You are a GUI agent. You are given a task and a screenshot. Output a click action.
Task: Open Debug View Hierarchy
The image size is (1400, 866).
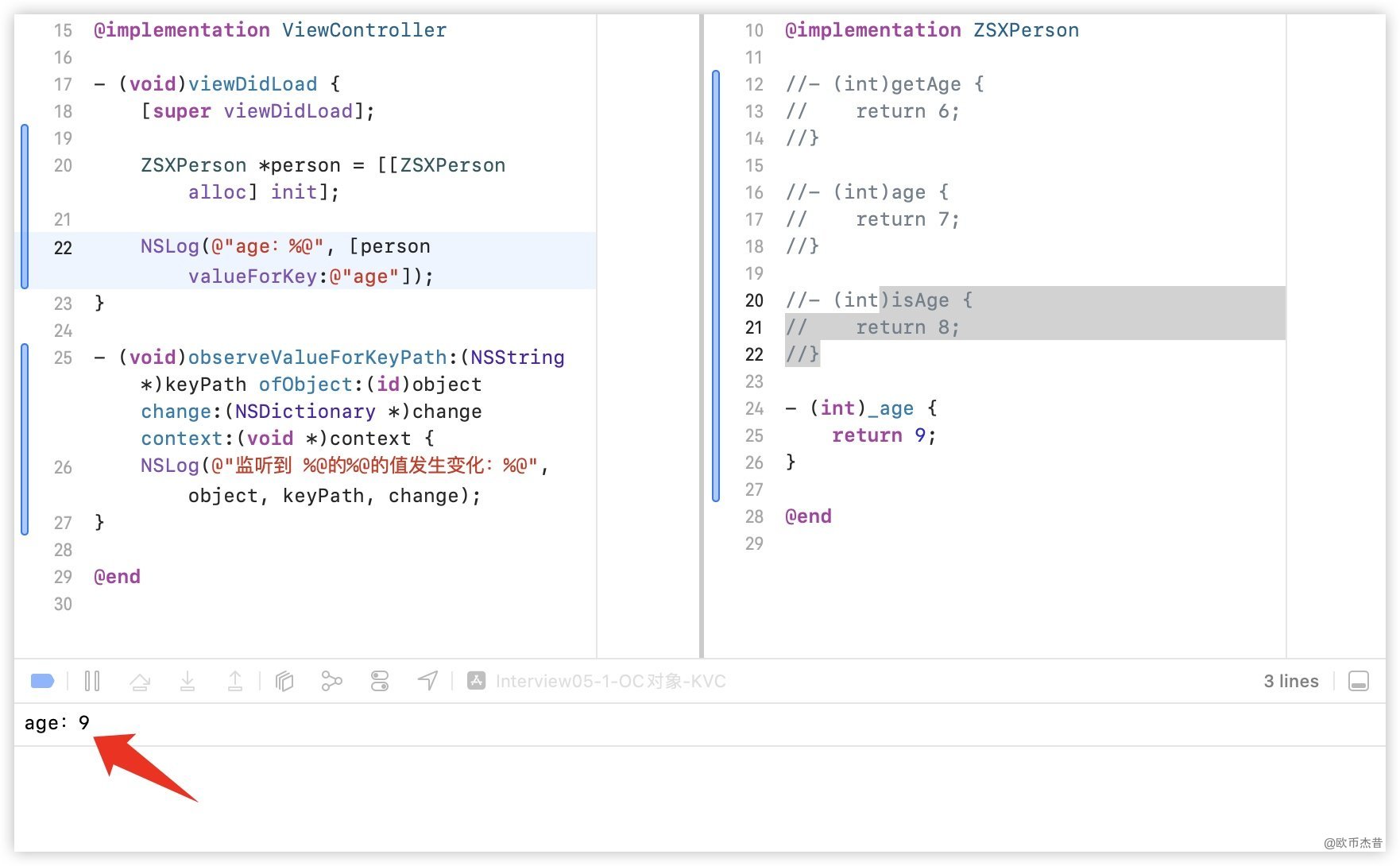coord(284,681)
